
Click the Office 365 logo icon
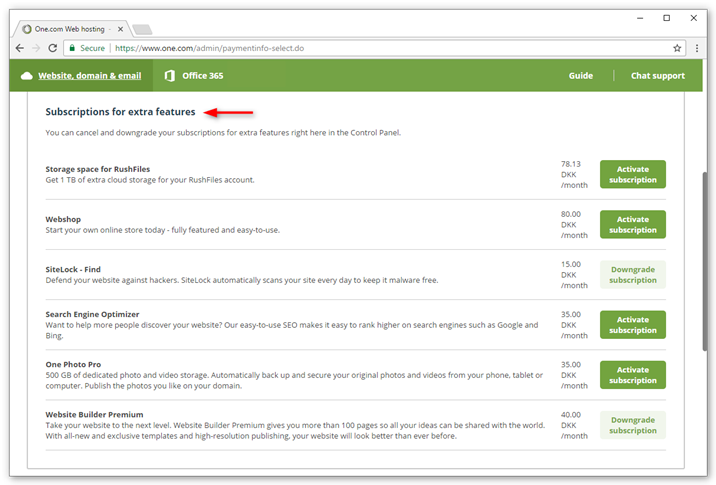(x=169, y=76)
